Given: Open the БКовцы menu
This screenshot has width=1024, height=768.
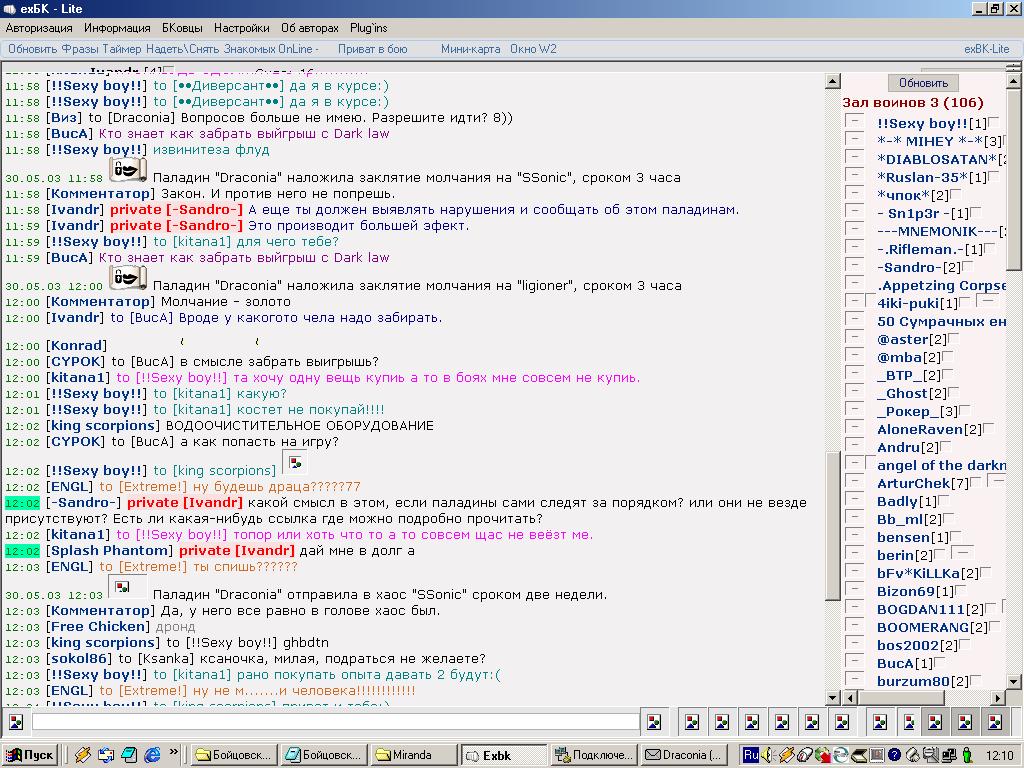Looking at the screenshot, I should coord(182,28).
